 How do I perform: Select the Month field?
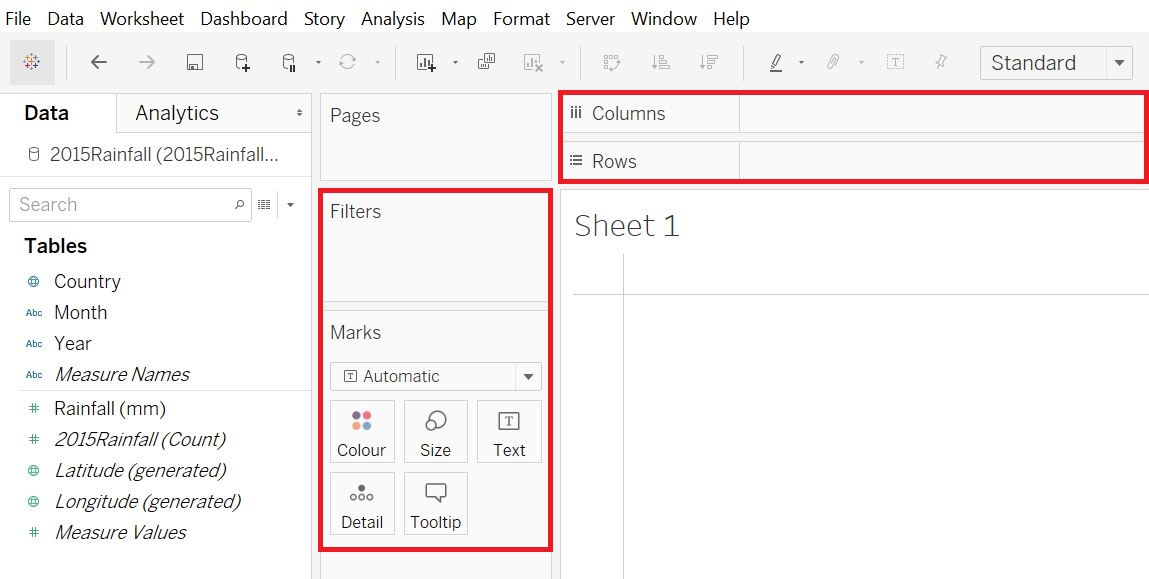pyautogui.click(x=81, y=312)
